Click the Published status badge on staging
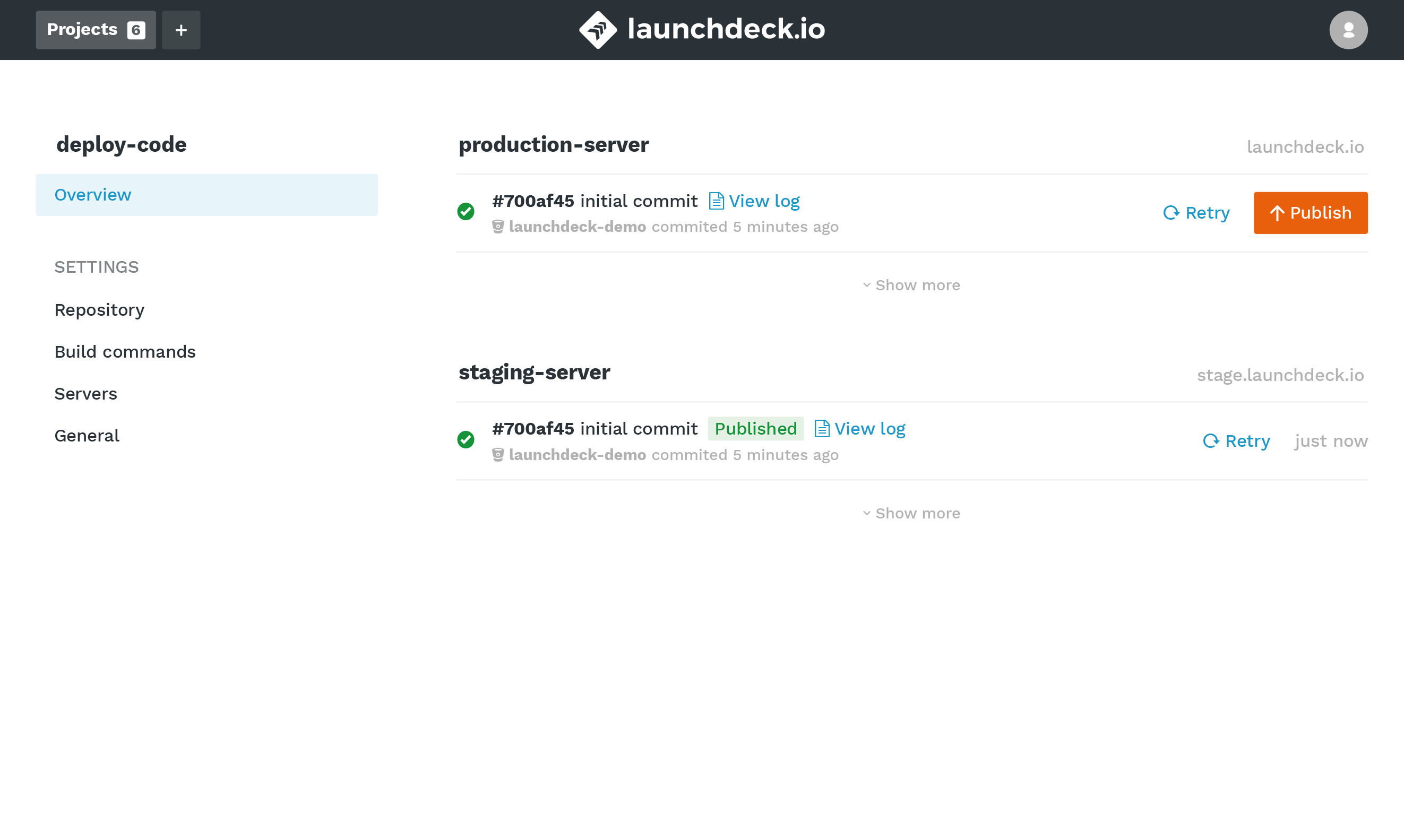 click(755, 429)
